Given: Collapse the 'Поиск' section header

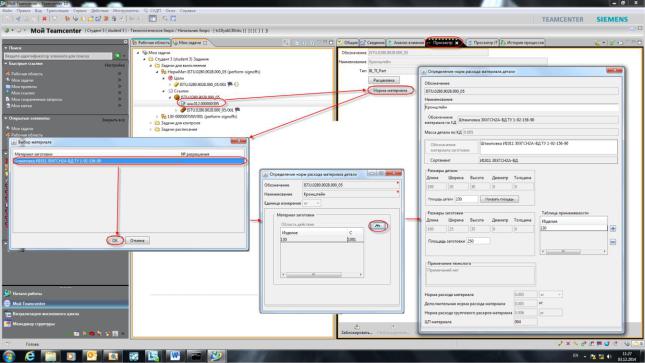Looking at the screenshot, I should click(6, 48).
